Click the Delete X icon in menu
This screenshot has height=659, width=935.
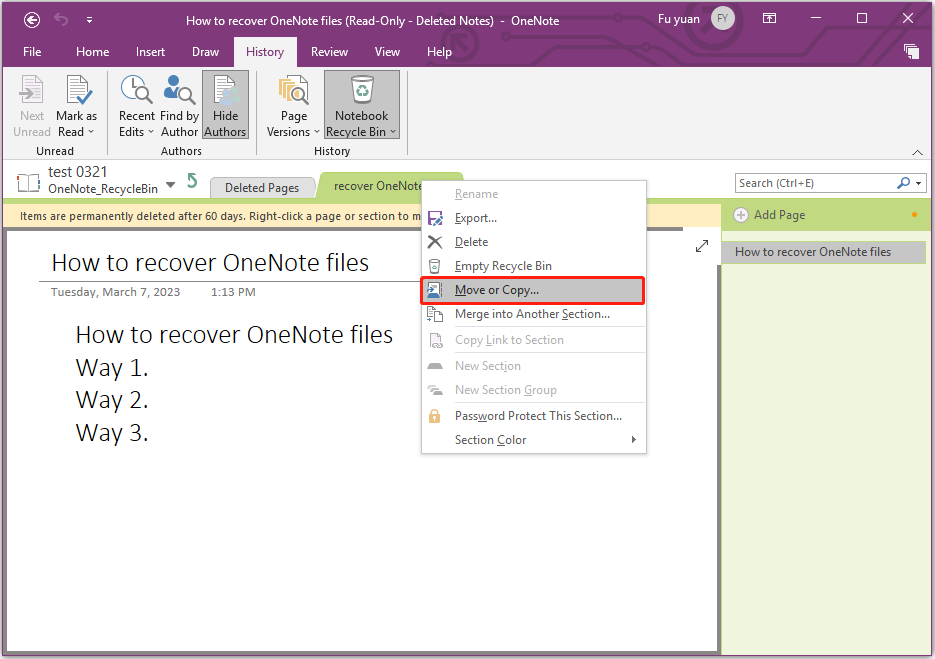point(435,242)
